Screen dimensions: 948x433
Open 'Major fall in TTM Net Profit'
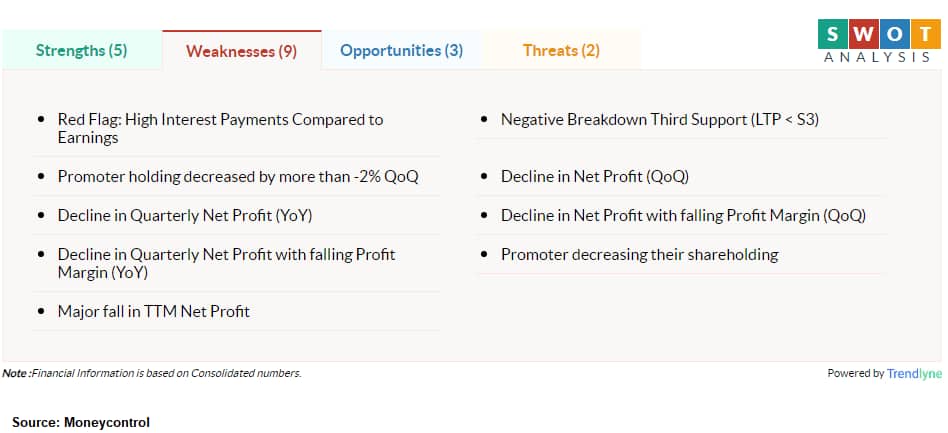click(153, 311)
